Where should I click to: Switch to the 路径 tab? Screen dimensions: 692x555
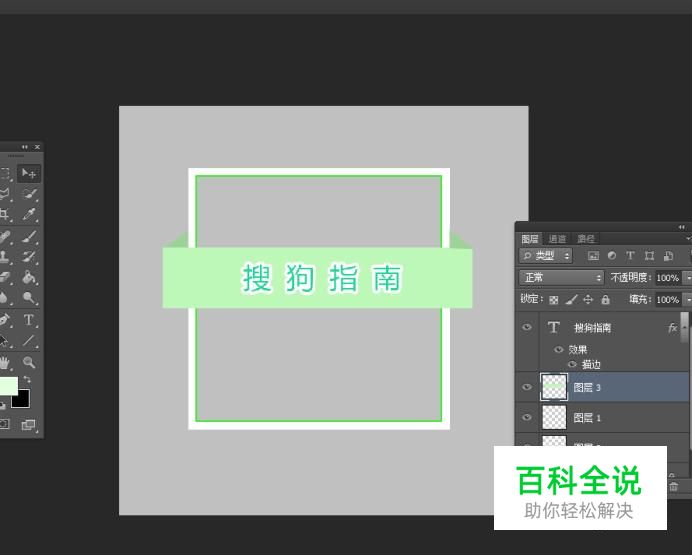tap(586, 239)
